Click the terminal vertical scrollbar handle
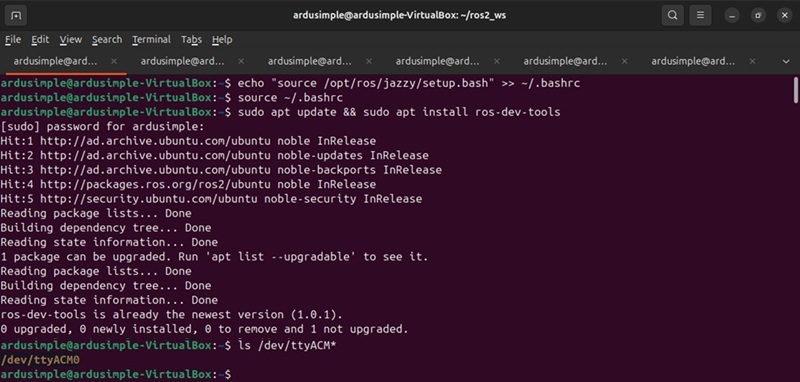The width and height of the screenshot is (800, 382). point(795,90)
